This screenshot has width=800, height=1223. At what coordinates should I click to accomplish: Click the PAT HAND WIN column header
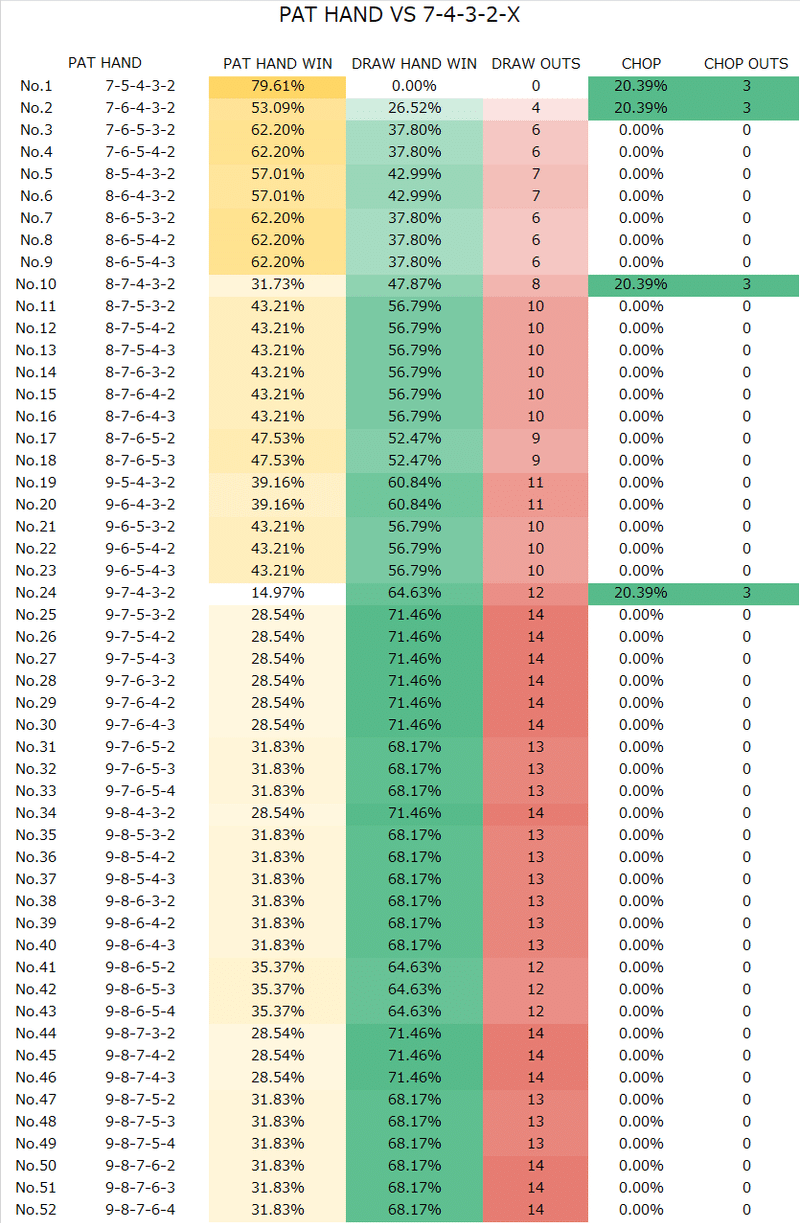tap(278, 63)
